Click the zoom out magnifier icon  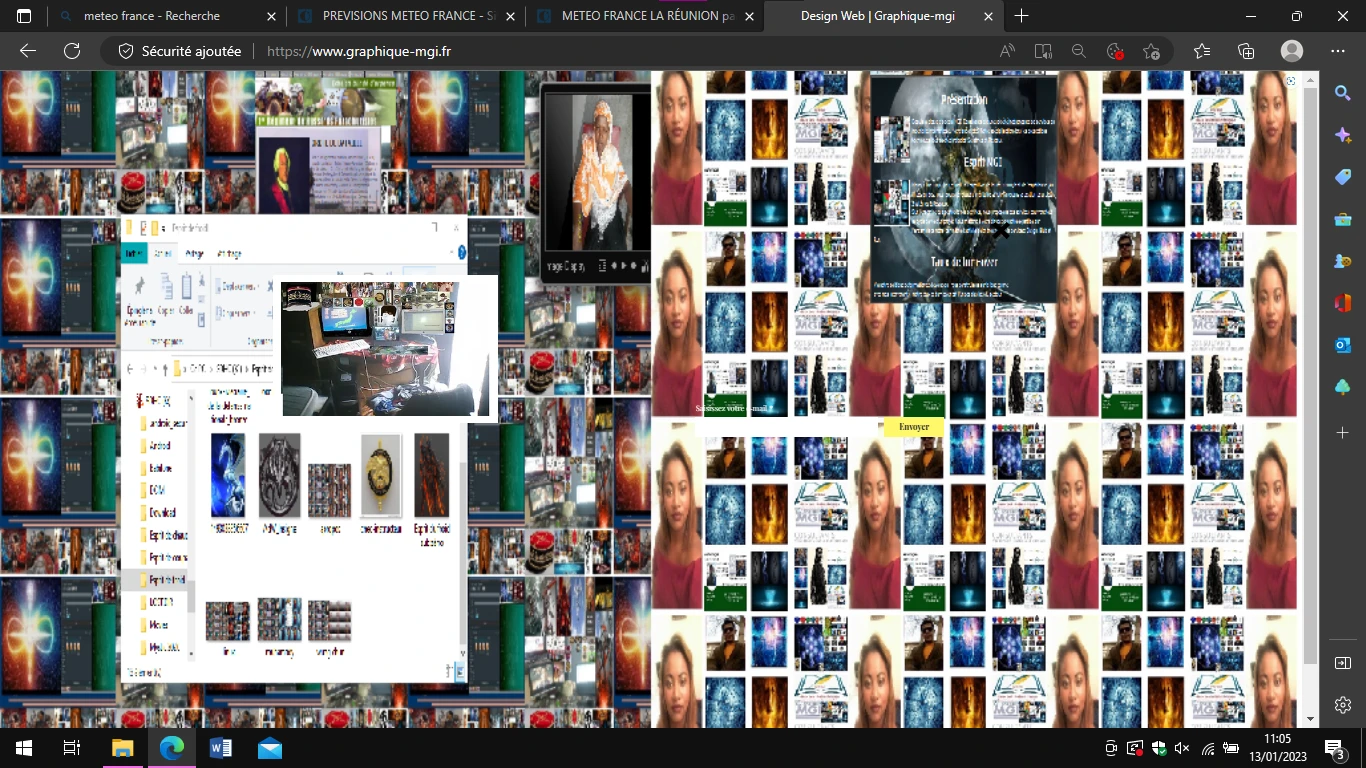1079,51
